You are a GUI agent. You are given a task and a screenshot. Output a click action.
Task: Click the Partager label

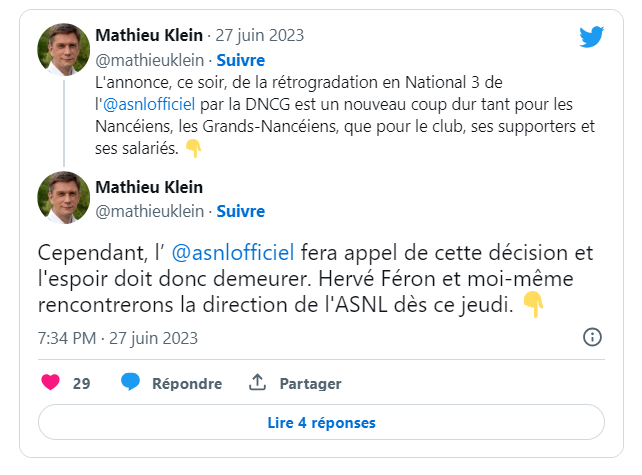[310, 384]
